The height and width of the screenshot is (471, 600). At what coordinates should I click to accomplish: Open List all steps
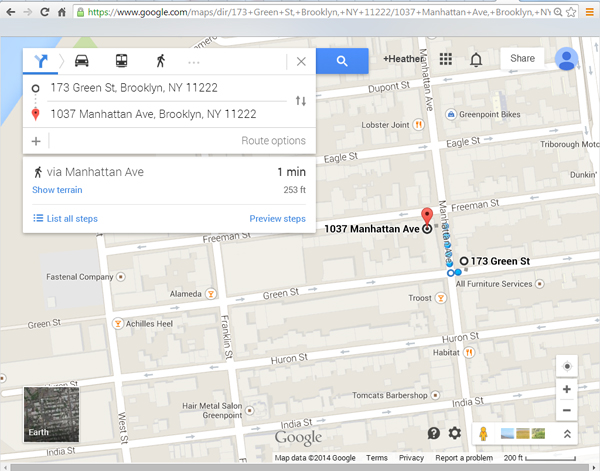[x=64, y=218]
